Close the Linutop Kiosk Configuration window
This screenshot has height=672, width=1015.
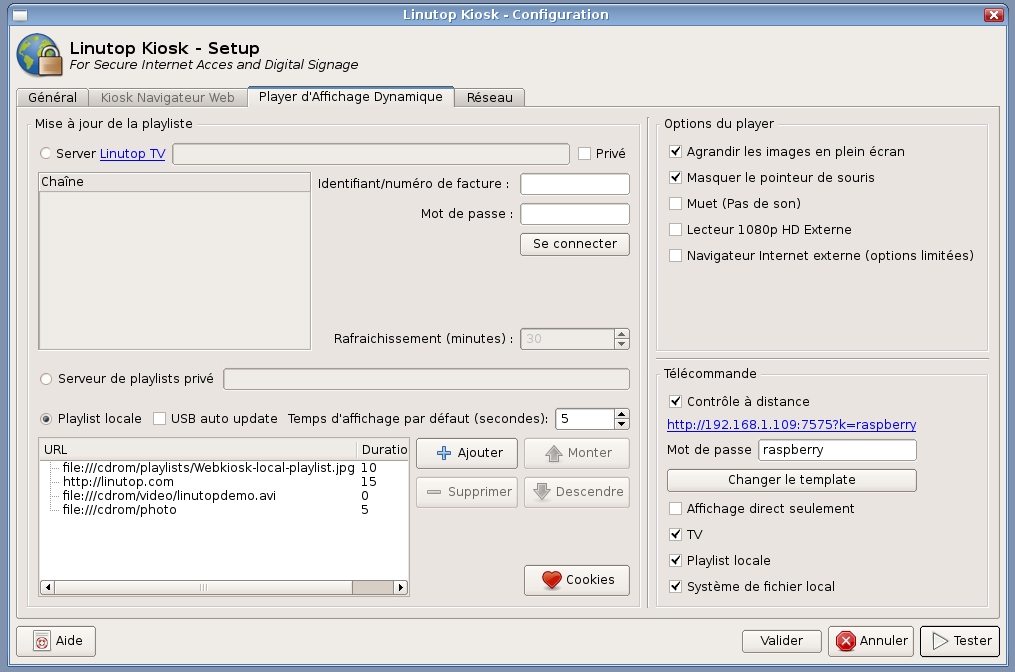pyautogui.click(x=993, y=14)
